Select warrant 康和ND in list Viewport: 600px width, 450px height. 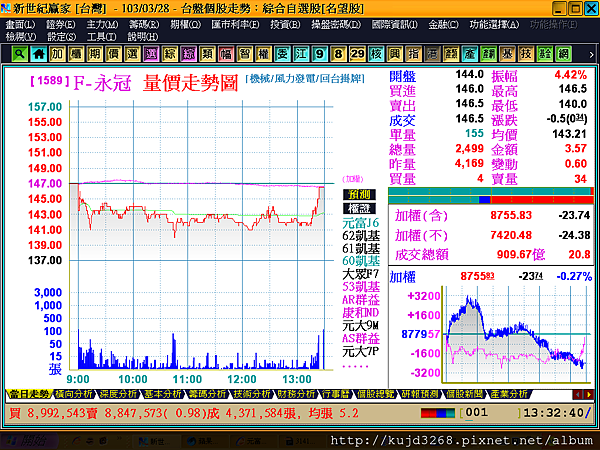tap(360, 313)
